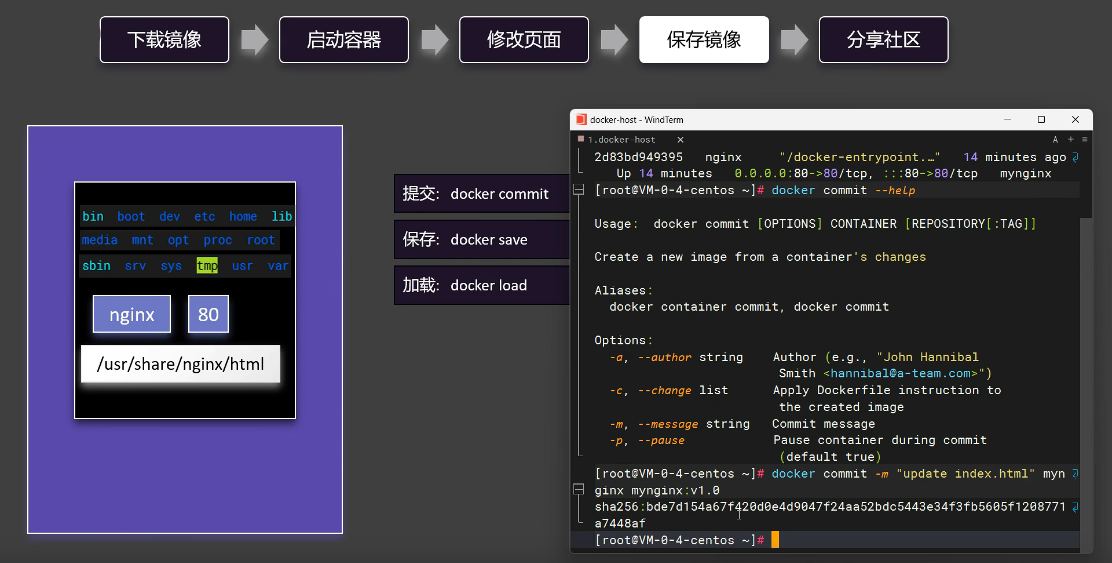Add a new session with plus icon
Viewport: 1112px width, 563px height.
coord(1070,140)
